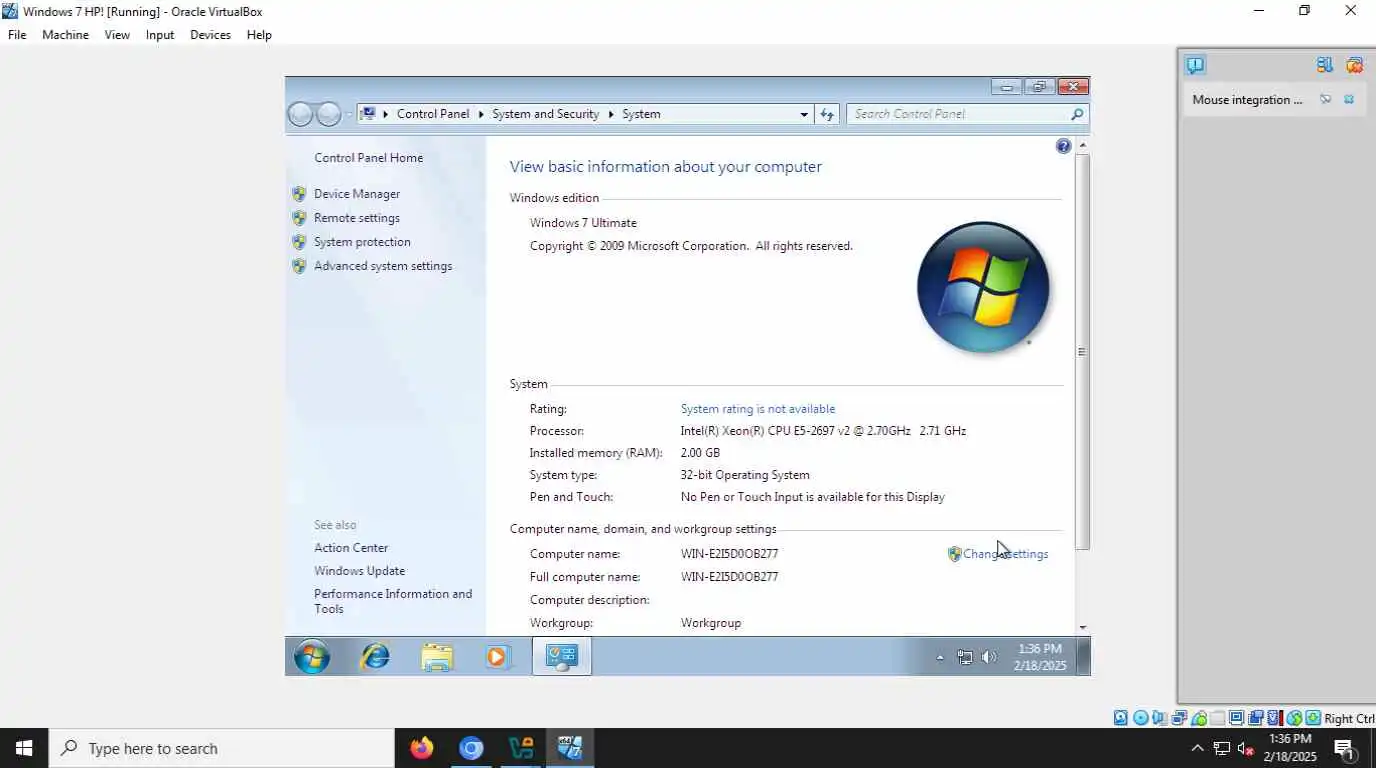Image resolution: width=1376 pixels, height=768 pixels.
Task: Show hidden icons in Windows 7 tray
Action: coord(939,657)
